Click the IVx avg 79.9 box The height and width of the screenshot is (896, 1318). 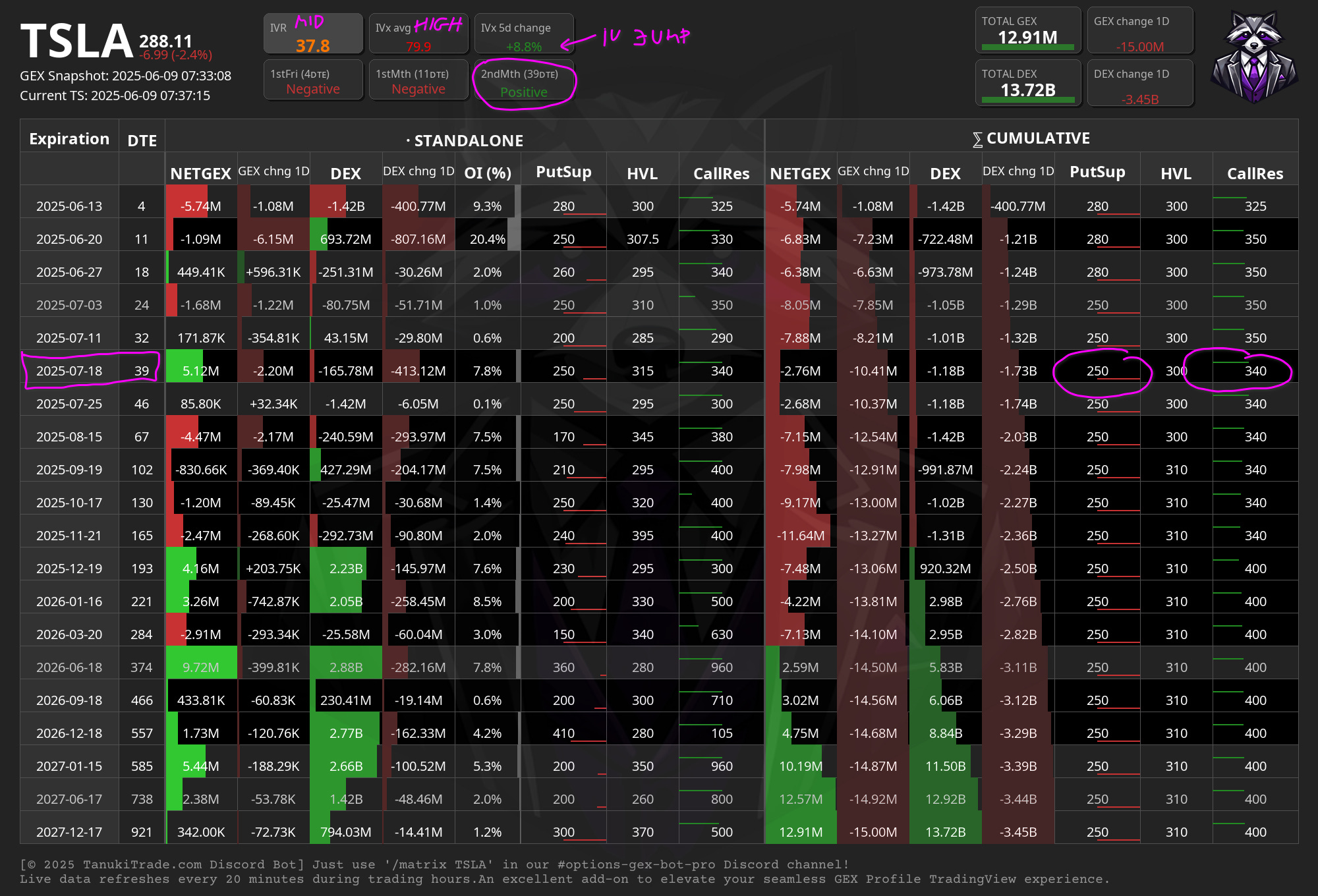point(418,34)
